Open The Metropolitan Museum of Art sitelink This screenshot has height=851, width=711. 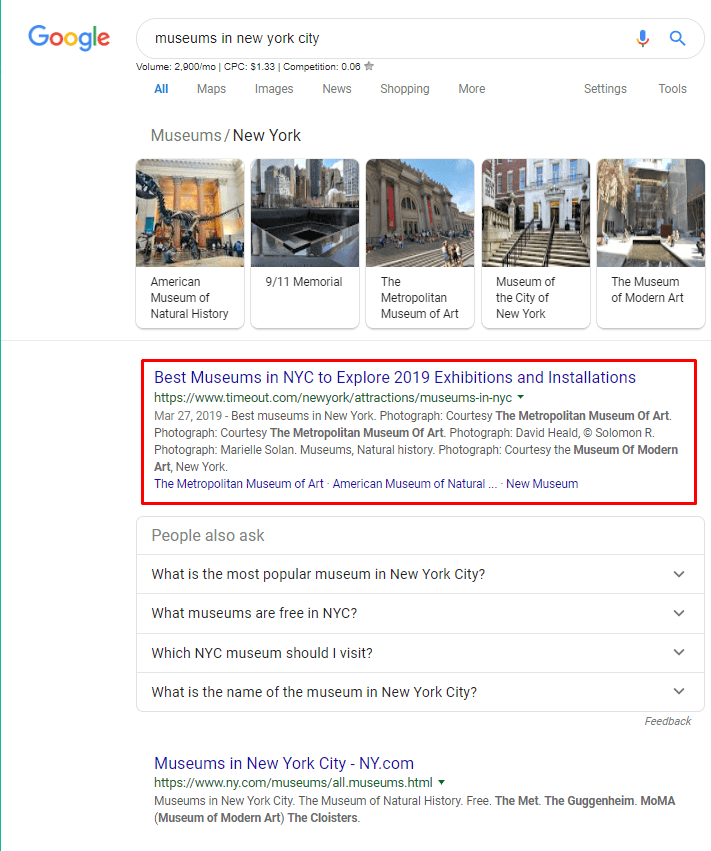(239, 484)
